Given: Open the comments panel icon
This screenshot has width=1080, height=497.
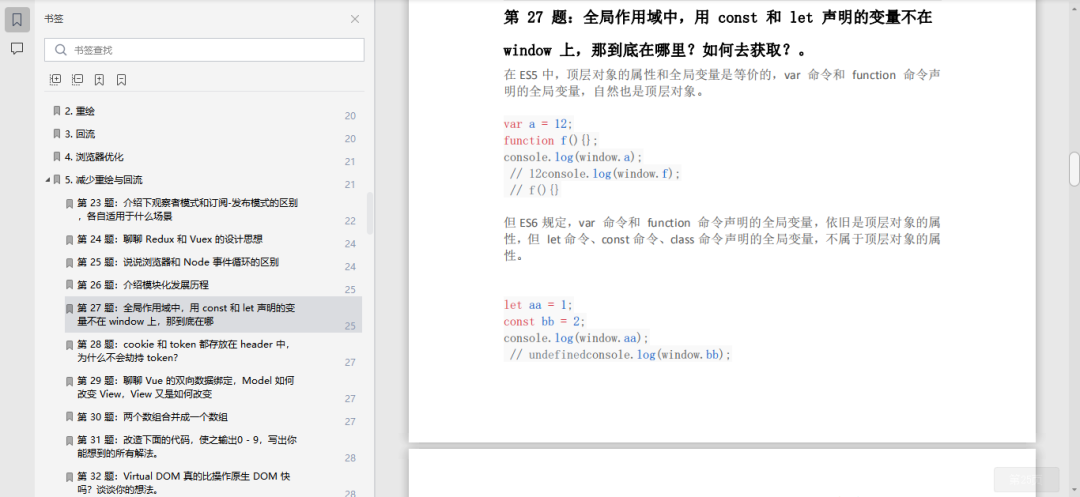Looking at the screenshot, I should click(x=17, y=48).
